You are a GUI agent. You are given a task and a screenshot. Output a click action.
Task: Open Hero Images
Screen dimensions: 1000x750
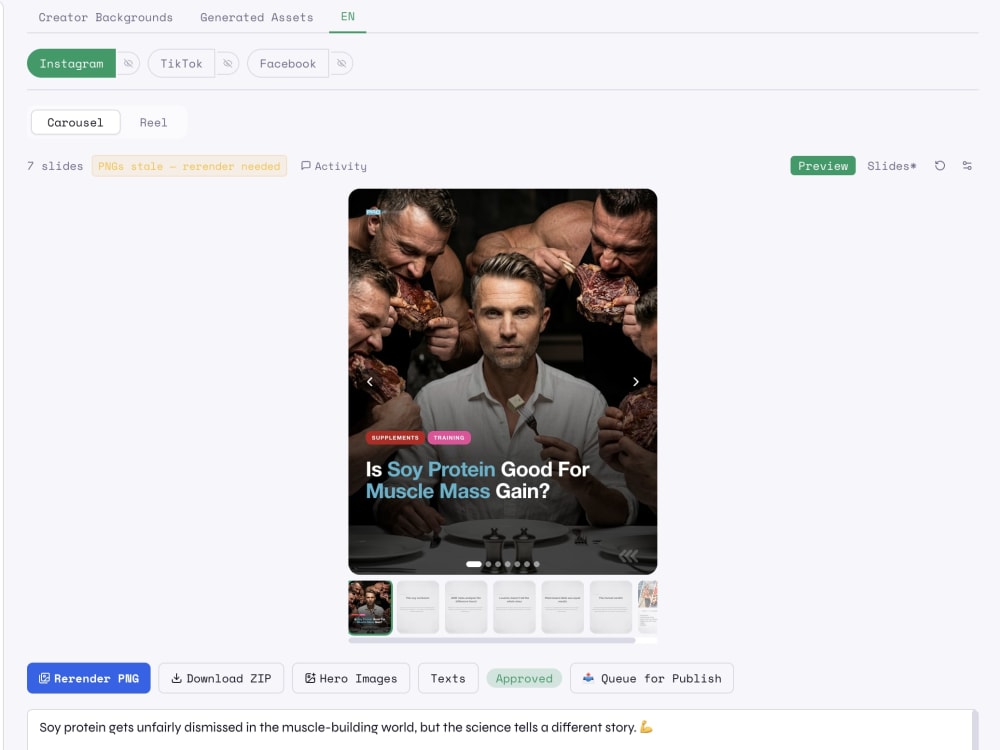point(351,678)
